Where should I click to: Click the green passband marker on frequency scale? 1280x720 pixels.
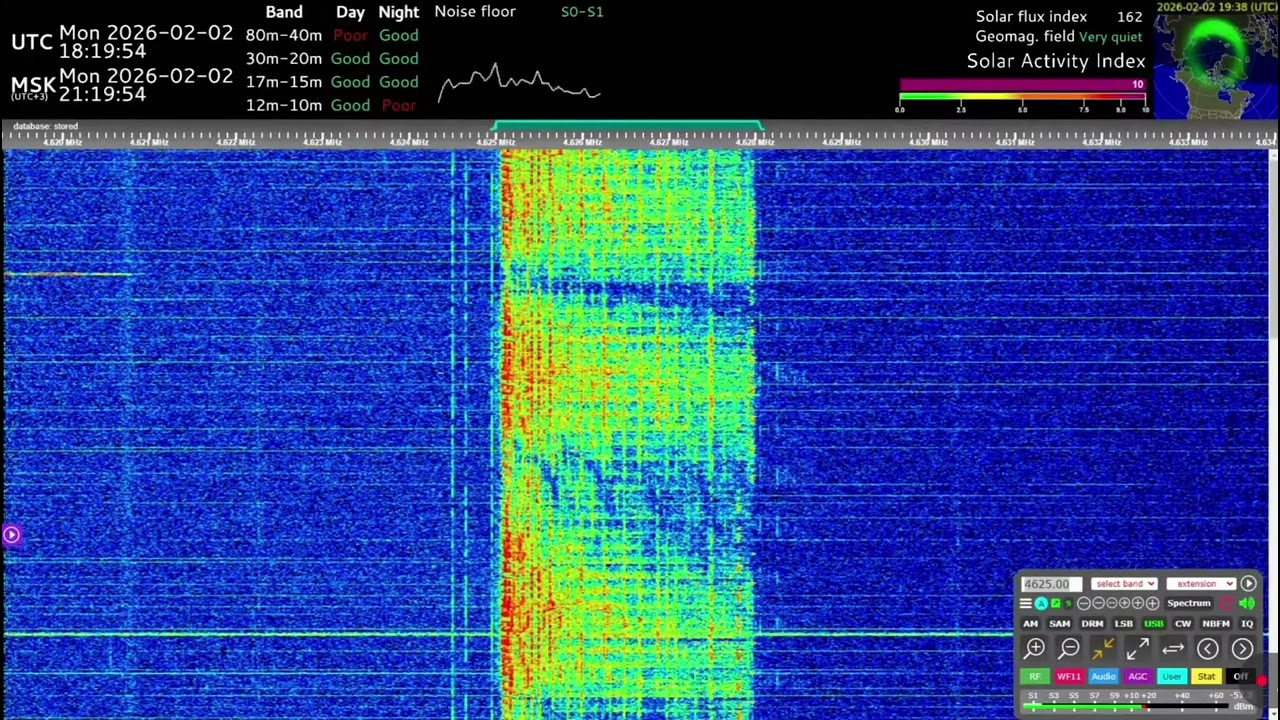(627, 126)
